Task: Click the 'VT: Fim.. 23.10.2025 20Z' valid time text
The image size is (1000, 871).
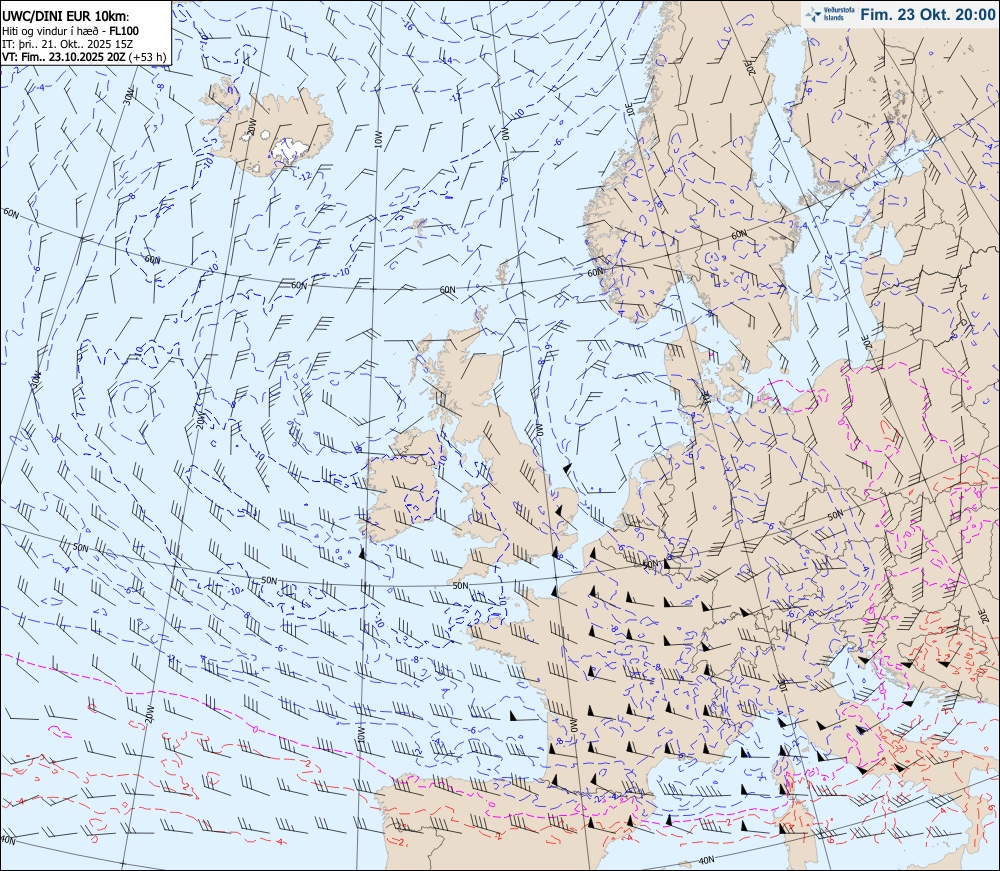Action: (x=64, y=57)
